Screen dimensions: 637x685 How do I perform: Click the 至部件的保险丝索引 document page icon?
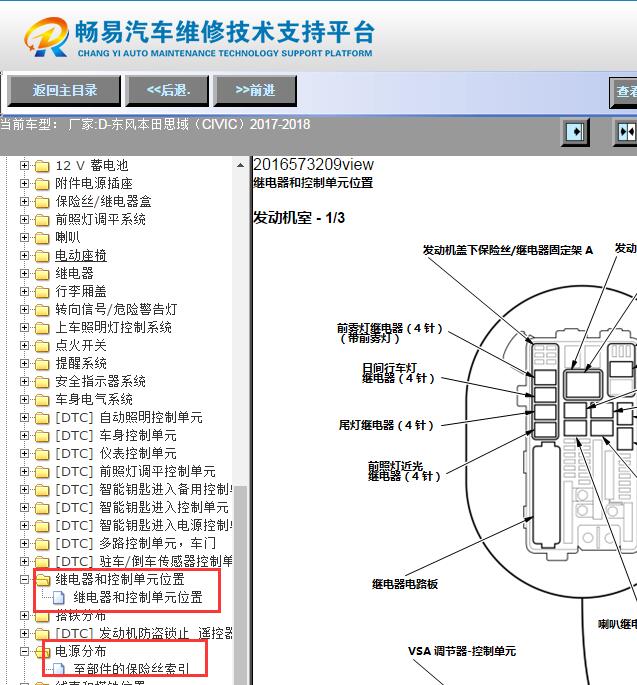tap(59, 669)
